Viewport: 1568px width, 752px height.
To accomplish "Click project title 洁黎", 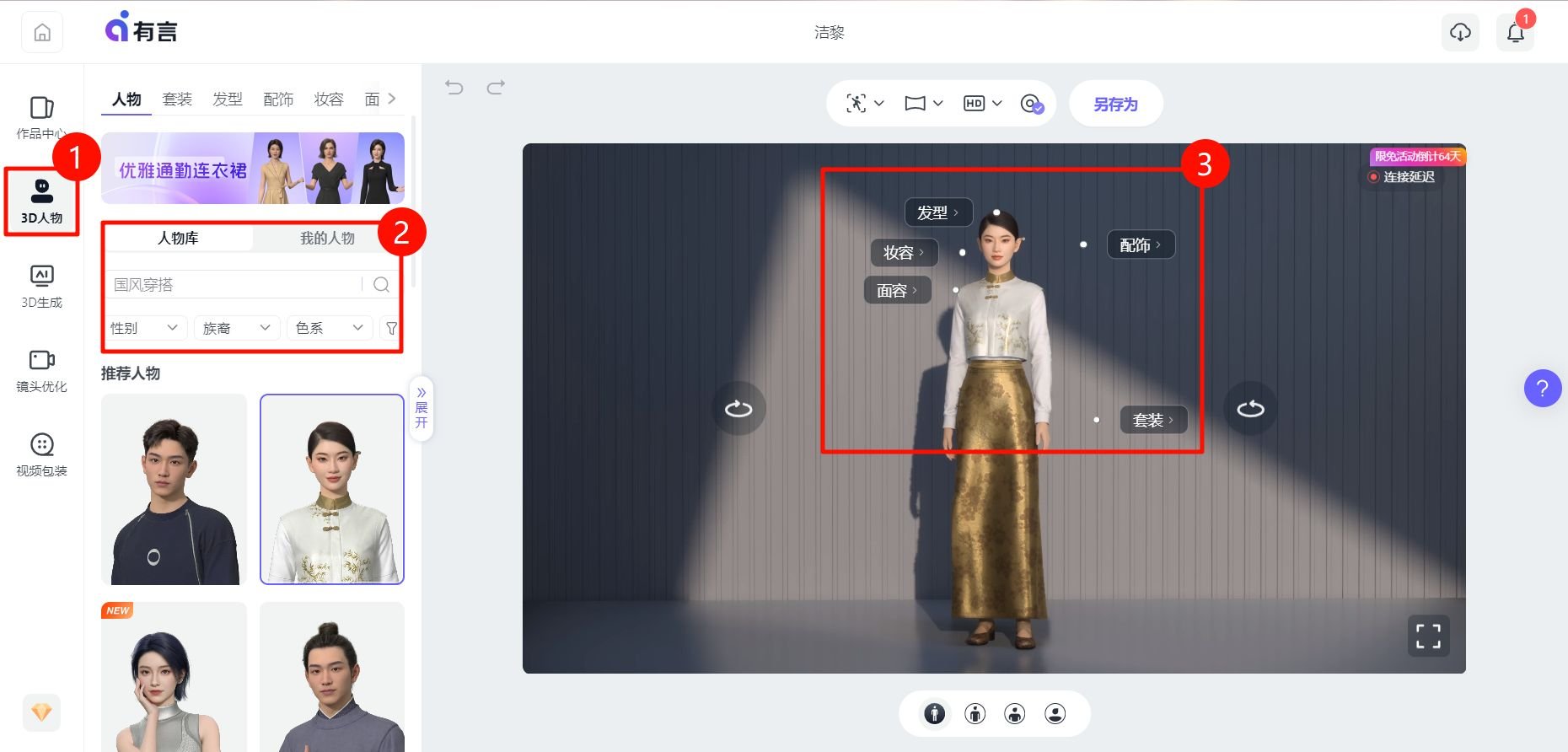I will [830, 32].
